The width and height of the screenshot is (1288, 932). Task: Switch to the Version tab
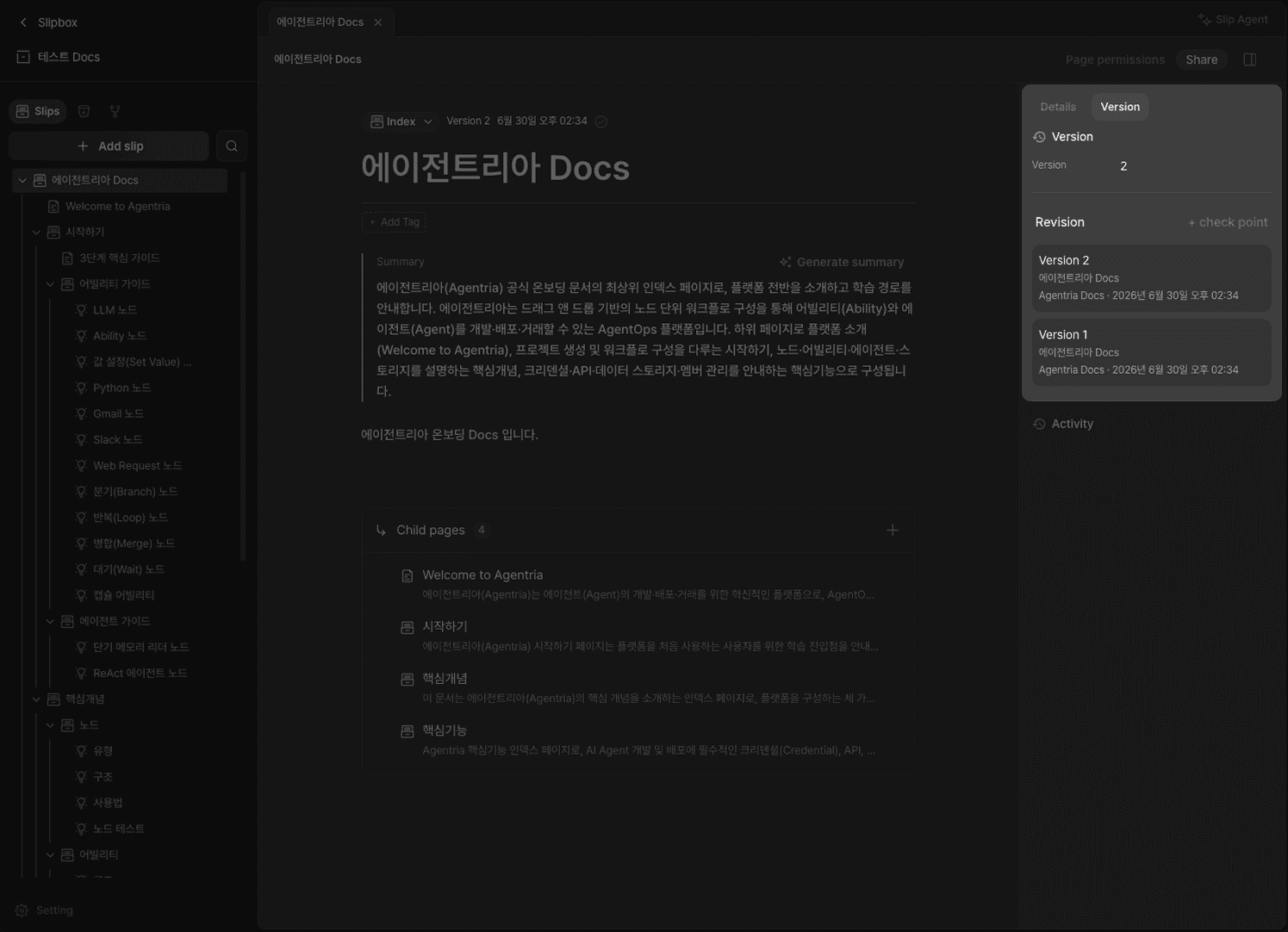coord(1120,107)
